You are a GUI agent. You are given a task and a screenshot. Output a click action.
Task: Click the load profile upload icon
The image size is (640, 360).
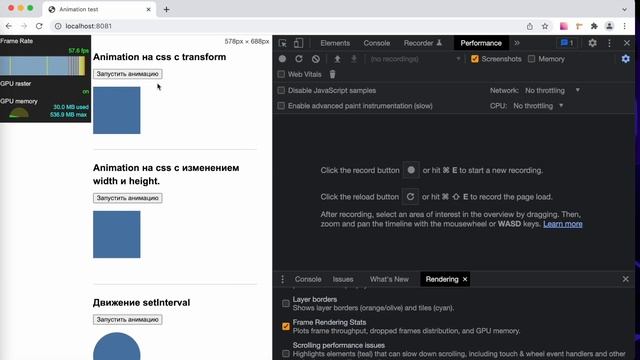337,59
